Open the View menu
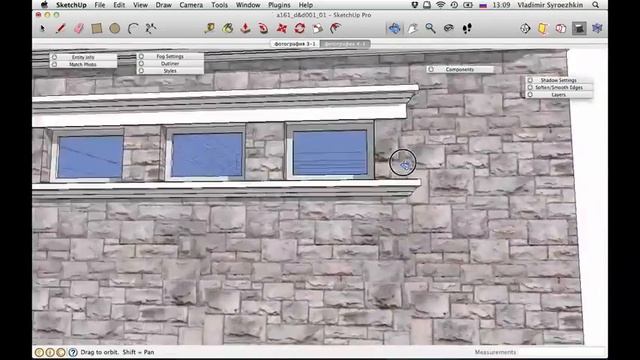 pyautogui.click(x=140, y=5)
